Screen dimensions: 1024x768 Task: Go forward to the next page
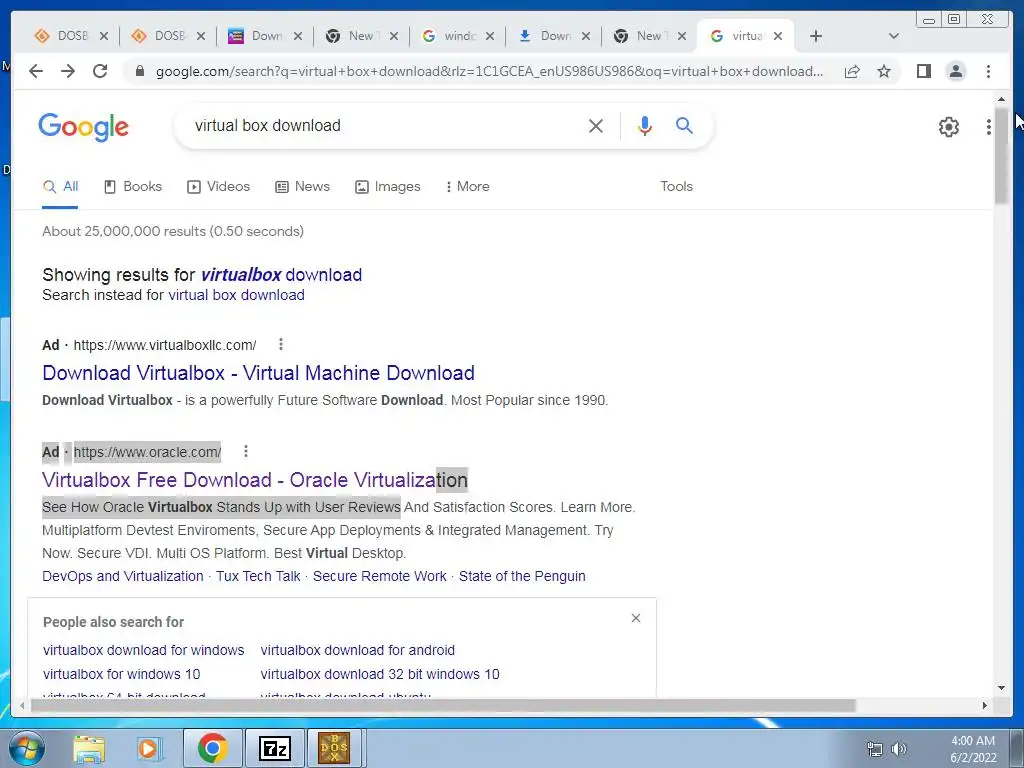pos(68,71)
